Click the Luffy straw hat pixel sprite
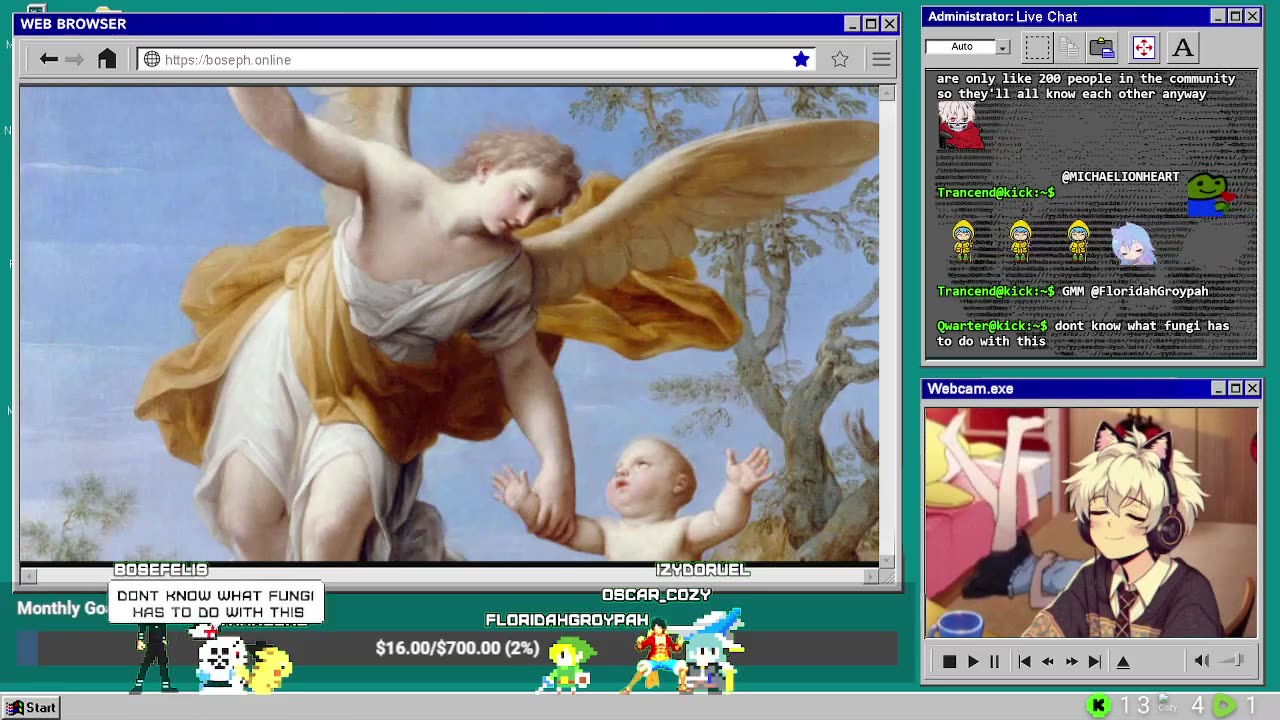1280x720 pixels. pyautogui.click(x=657, y=658)
